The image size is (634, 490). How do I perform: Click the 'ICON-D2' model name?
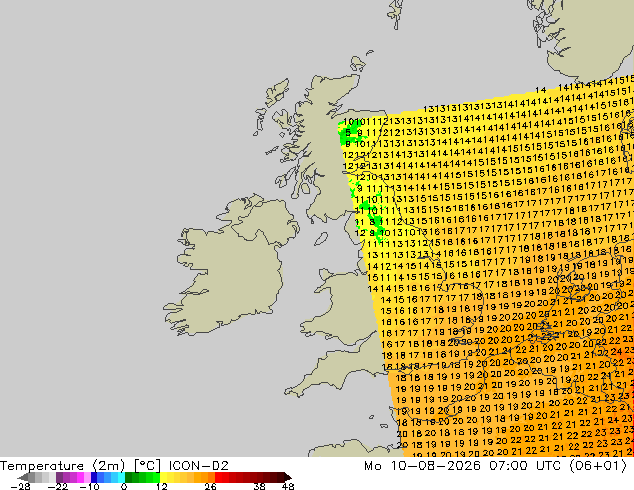pos(199,466)
